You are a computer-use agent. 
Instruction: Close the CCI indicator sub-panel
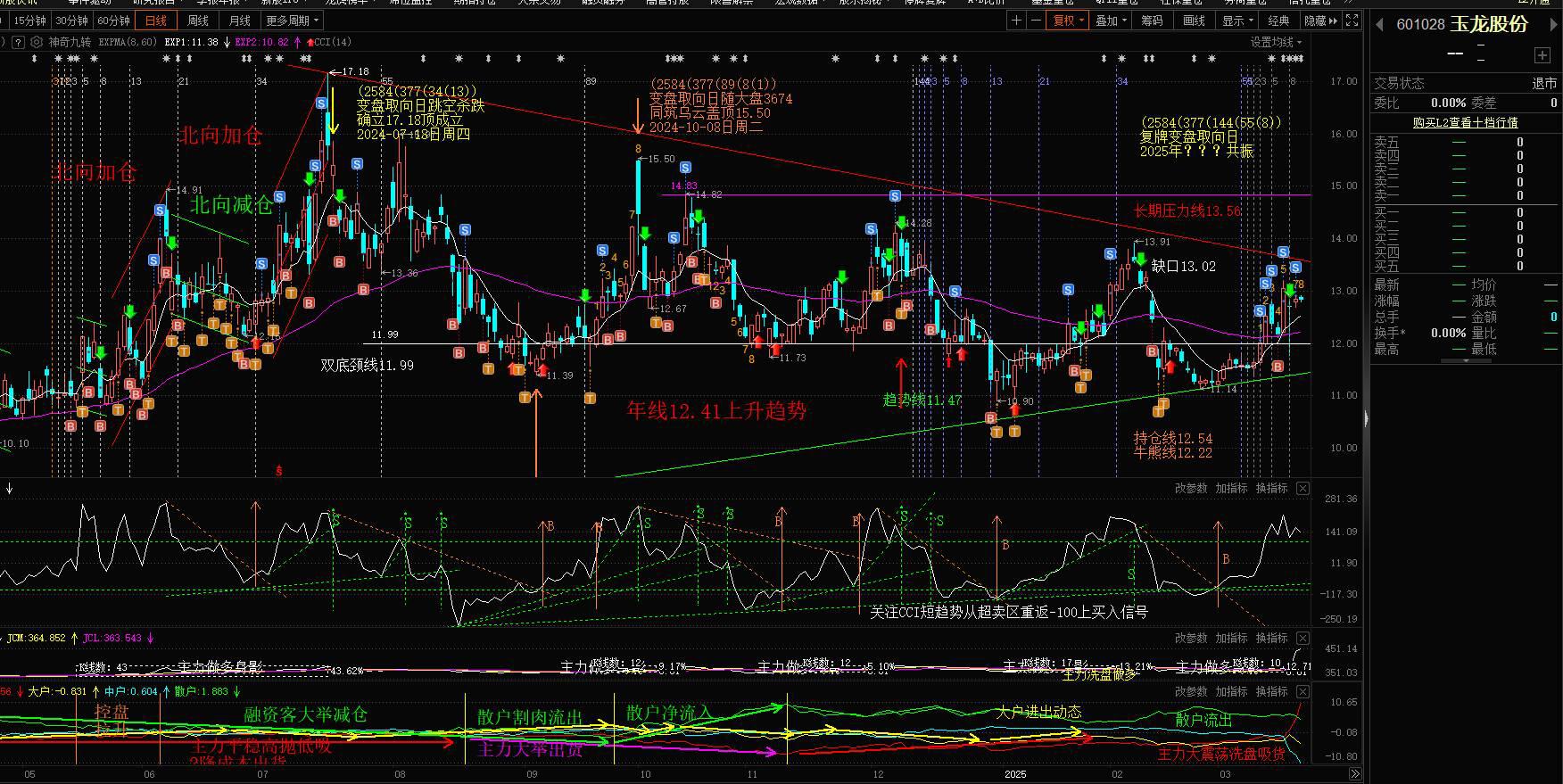coord(1302,488)
